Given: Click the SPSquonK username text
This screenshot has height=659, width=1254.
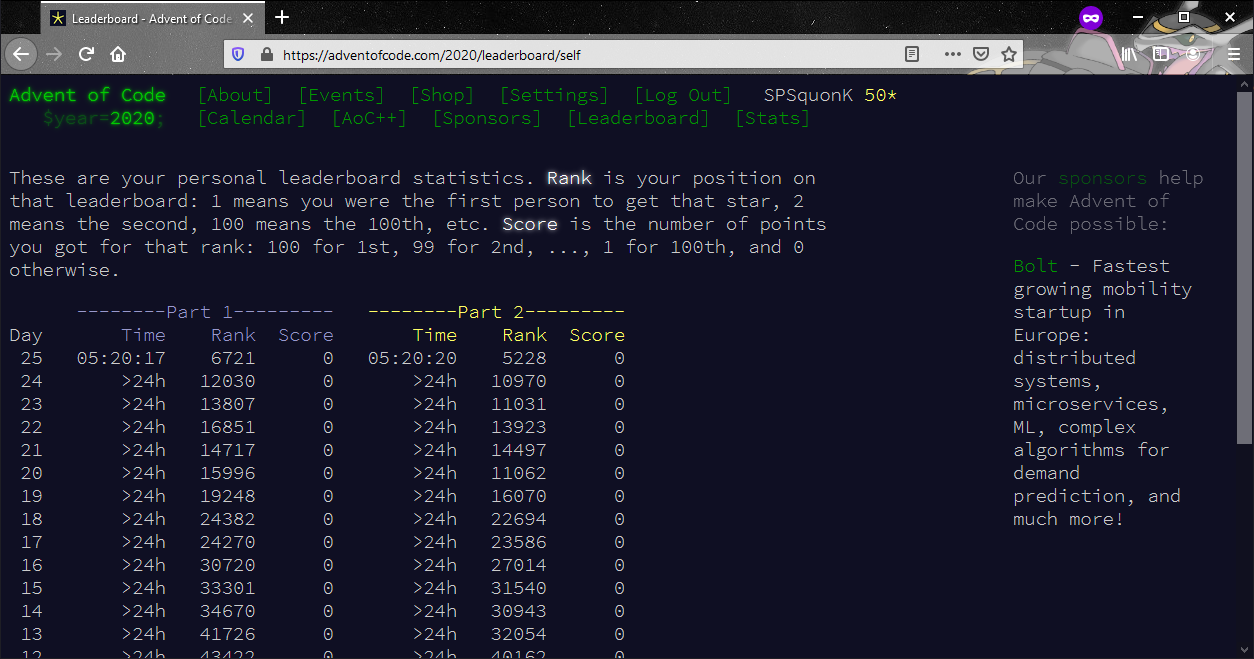Looking at the screenshot, I should click(x=808, y=95).
